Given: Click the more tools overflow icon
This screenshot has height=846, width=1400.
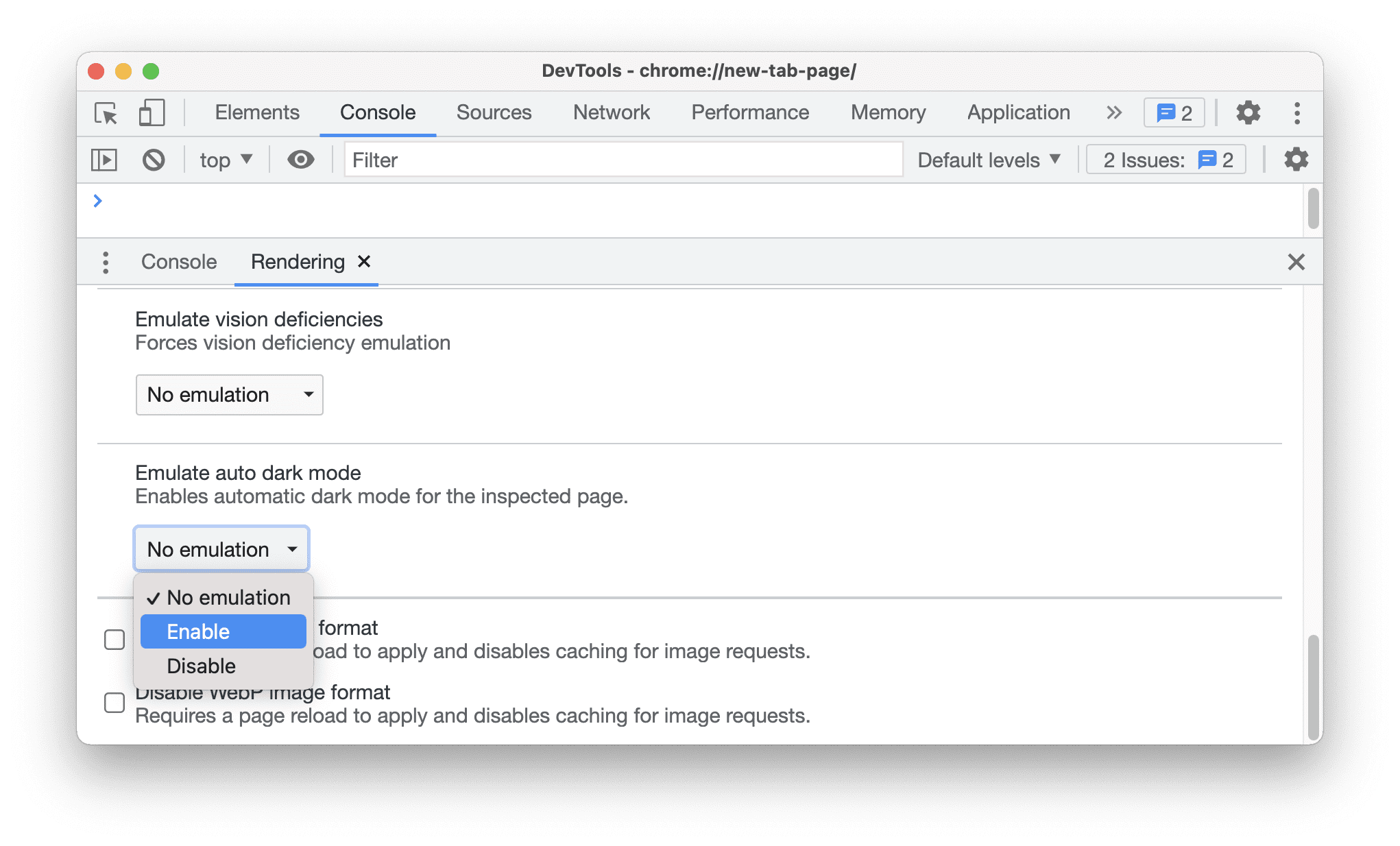Looking at the screenshot, I should 1113,112.
